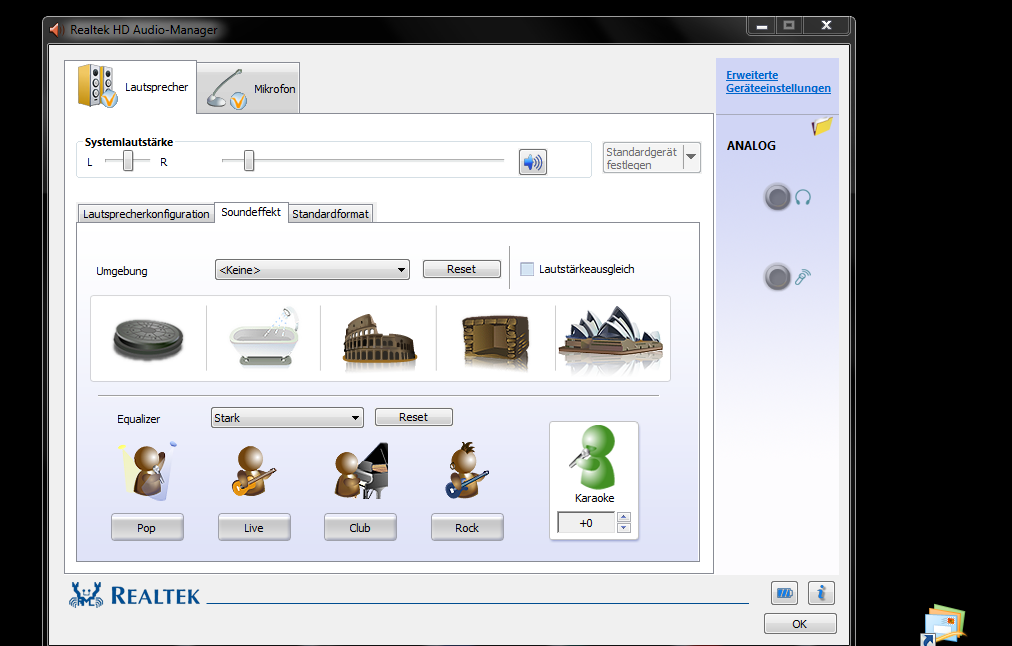The width and height of the screenshot is (1012, 646).
Task: Choose the bathtub bathroom environment
Action: coord(265,337)
